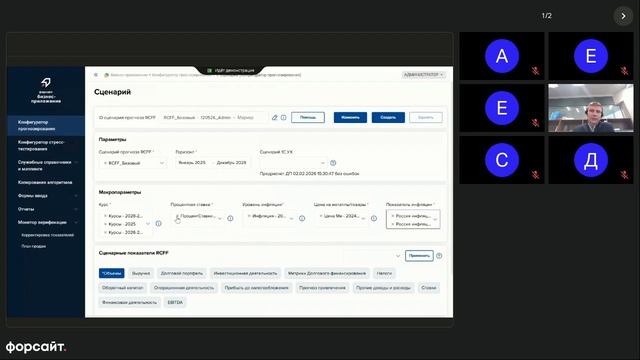The image size is (640, 360).
Task: Open the Администратор user dropdown
Action: pos(423,75)
